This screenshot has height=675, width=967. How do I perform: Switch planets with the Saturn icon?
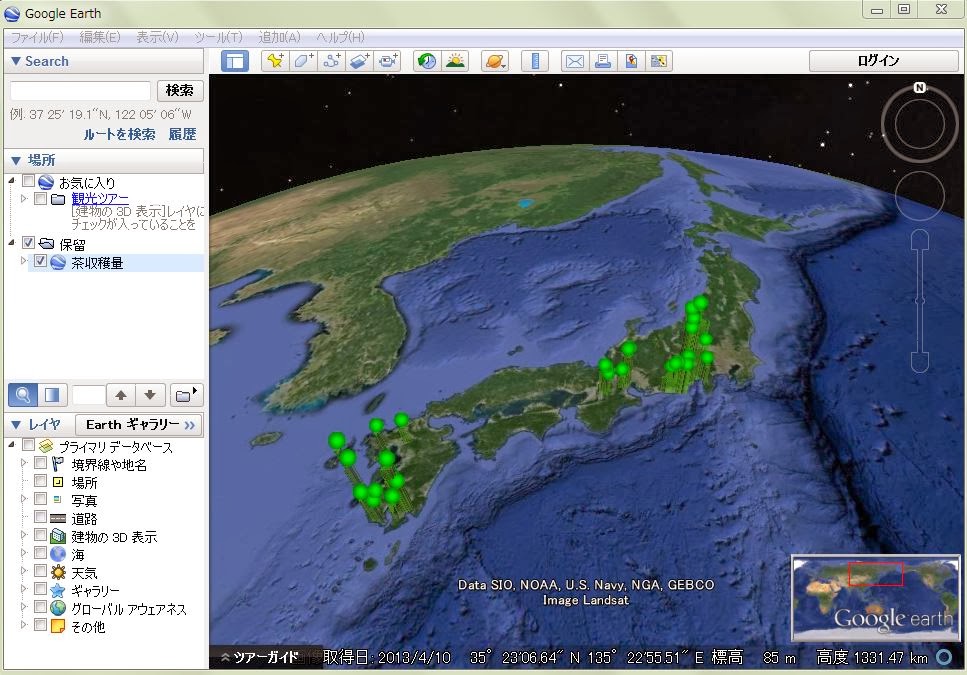[495, 61]
